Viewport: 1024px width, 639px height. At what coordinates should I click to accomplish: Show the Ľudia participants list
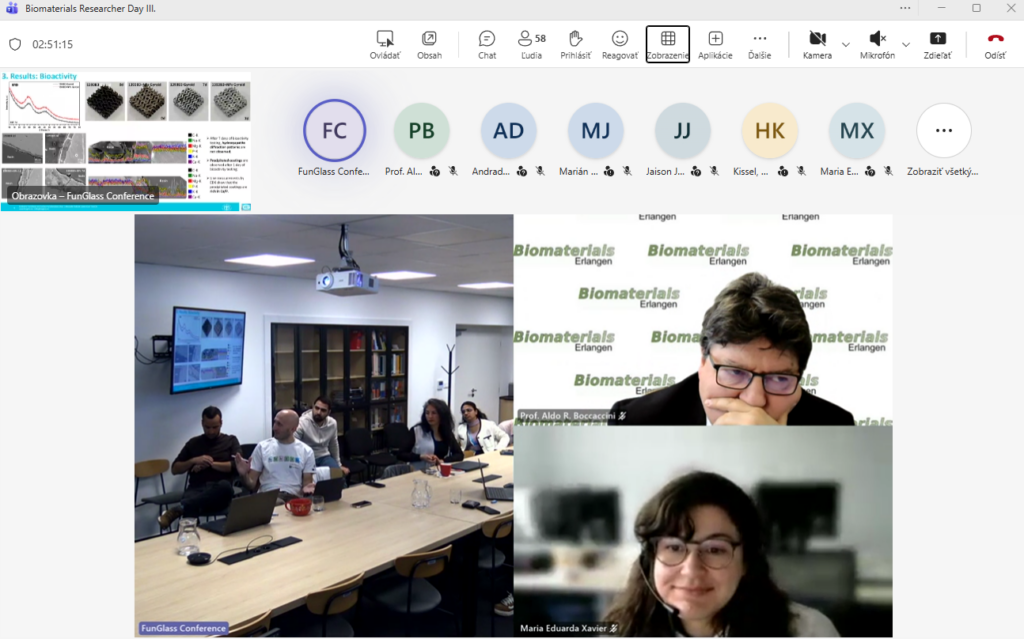tap(531, 44)
